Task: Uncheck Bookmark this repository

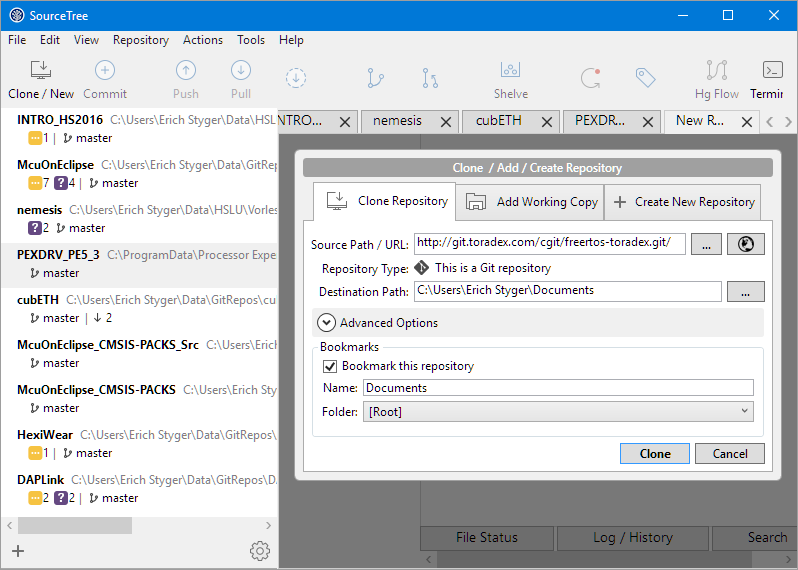Action: 331,366
